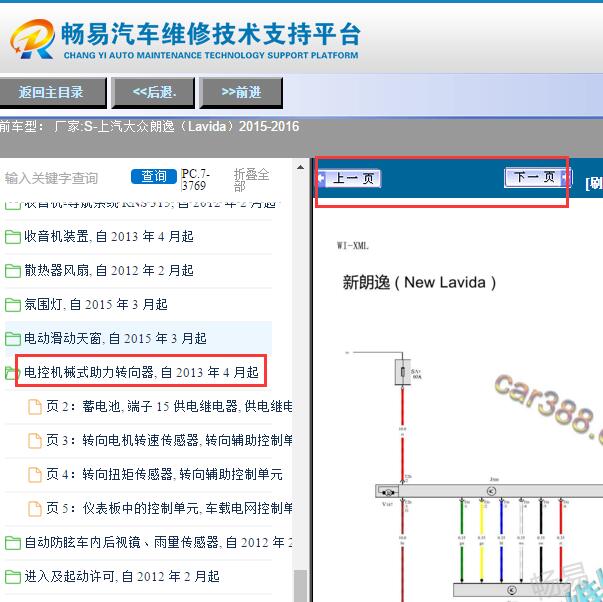This screenshot has height=602, width=603.
Task: Open 页 5：仪表板中的控制单元 page
Action: (169, 508)
